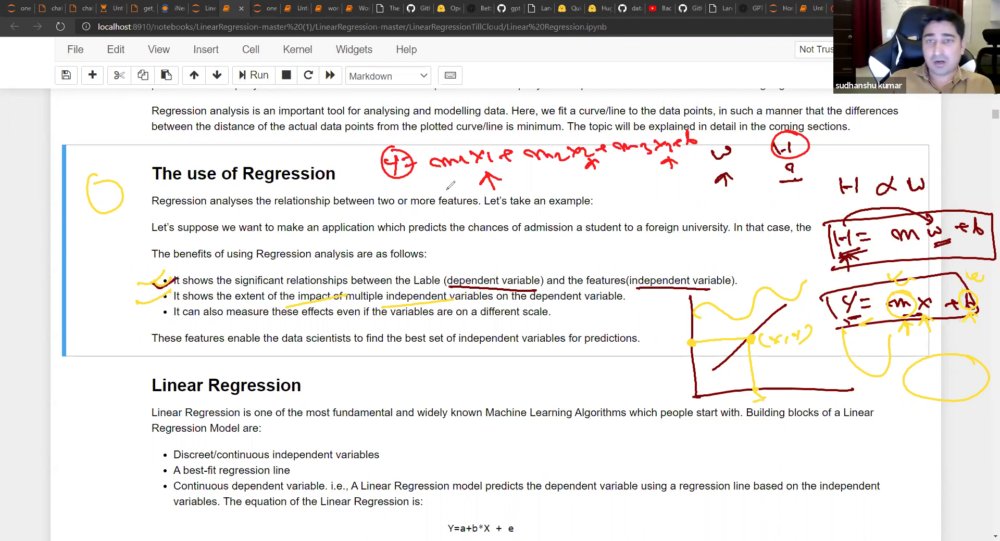The height and width of the screenshot is (541, 1000).
Task: Click the equation 'Y=a+b*X + e'
Action: pyautogui.click(x=480, y=528)
